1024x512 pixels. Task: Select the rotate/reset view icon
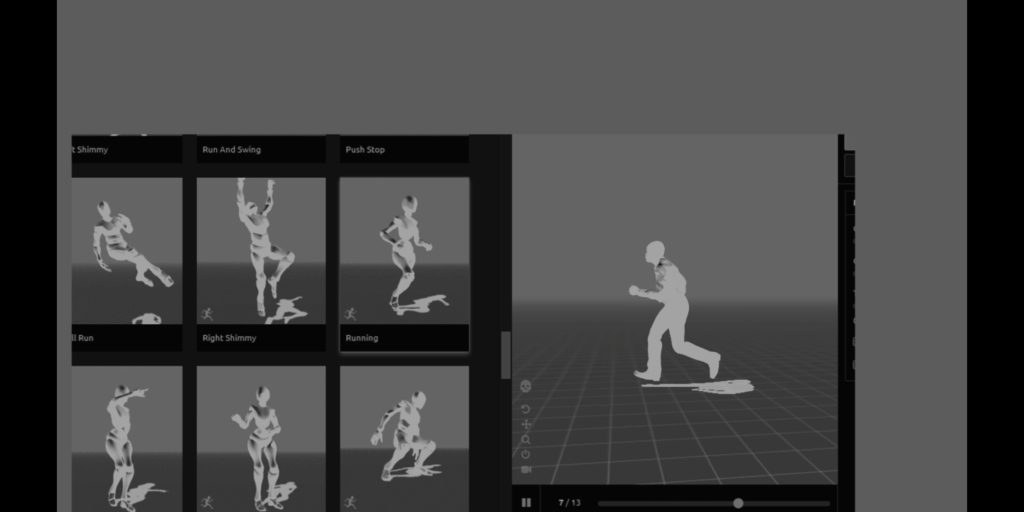[x=526, y=409]
